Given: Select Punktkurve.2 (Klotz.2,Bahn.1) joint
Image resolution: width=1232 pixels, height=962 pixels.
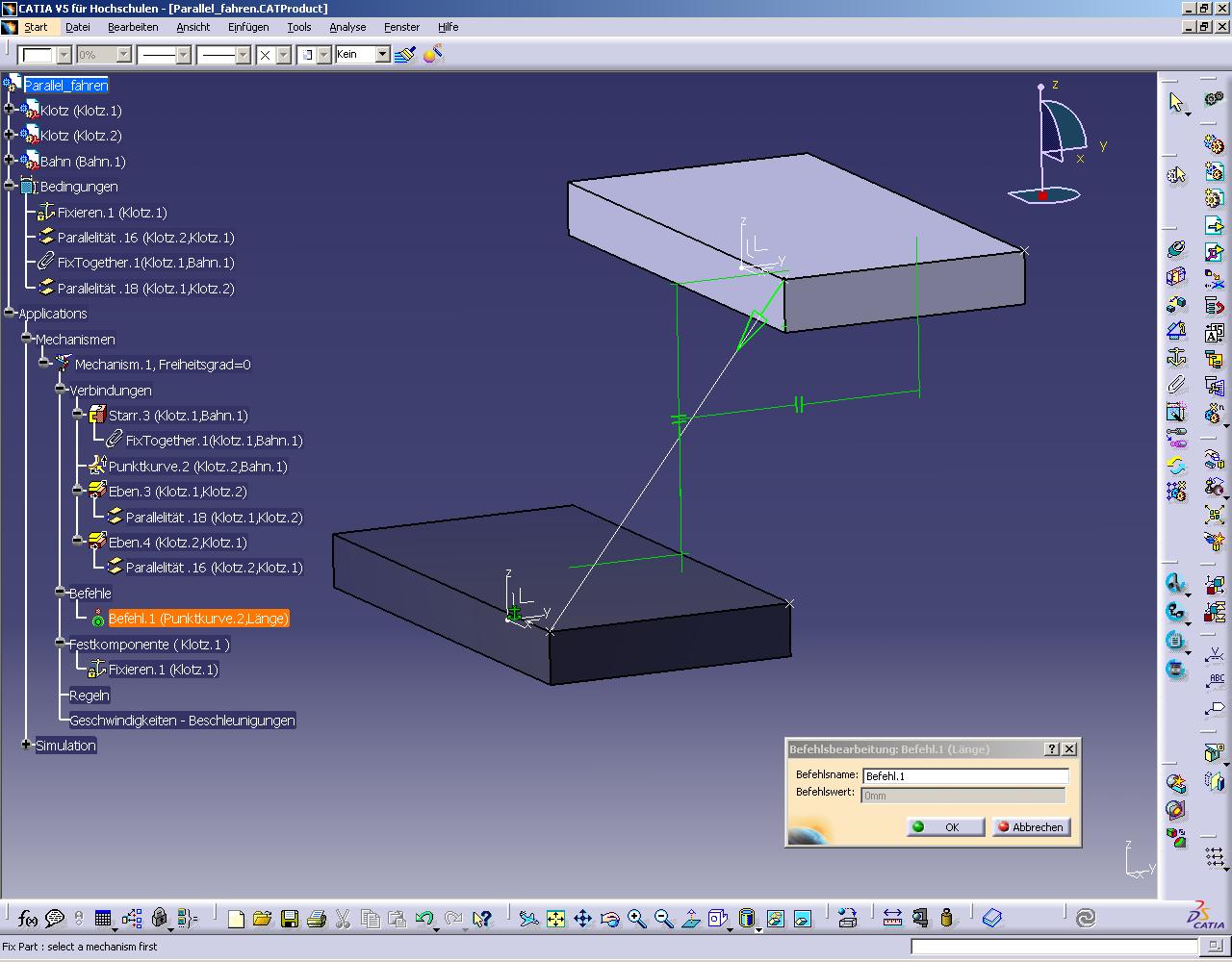Looking at the screenshot, I should [197, 467].
